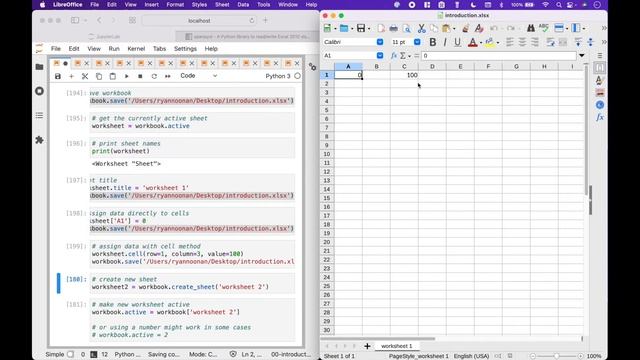Interrupt the kernel using the stop icon
Image resolution: width=640 pixels, height=360 pixels.
[140, 76]
